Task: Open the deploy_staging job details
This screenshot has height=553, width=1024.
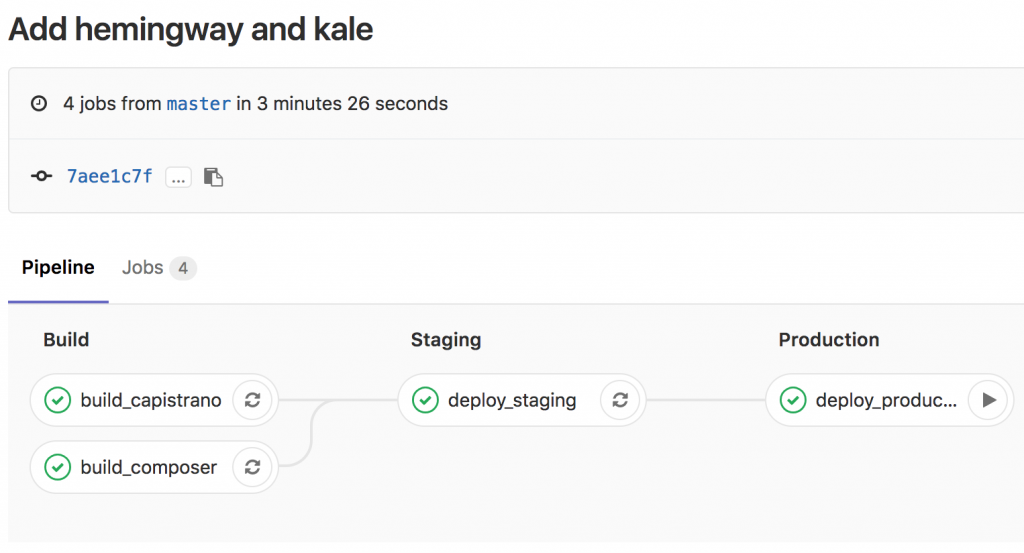Action: point(512,400)
